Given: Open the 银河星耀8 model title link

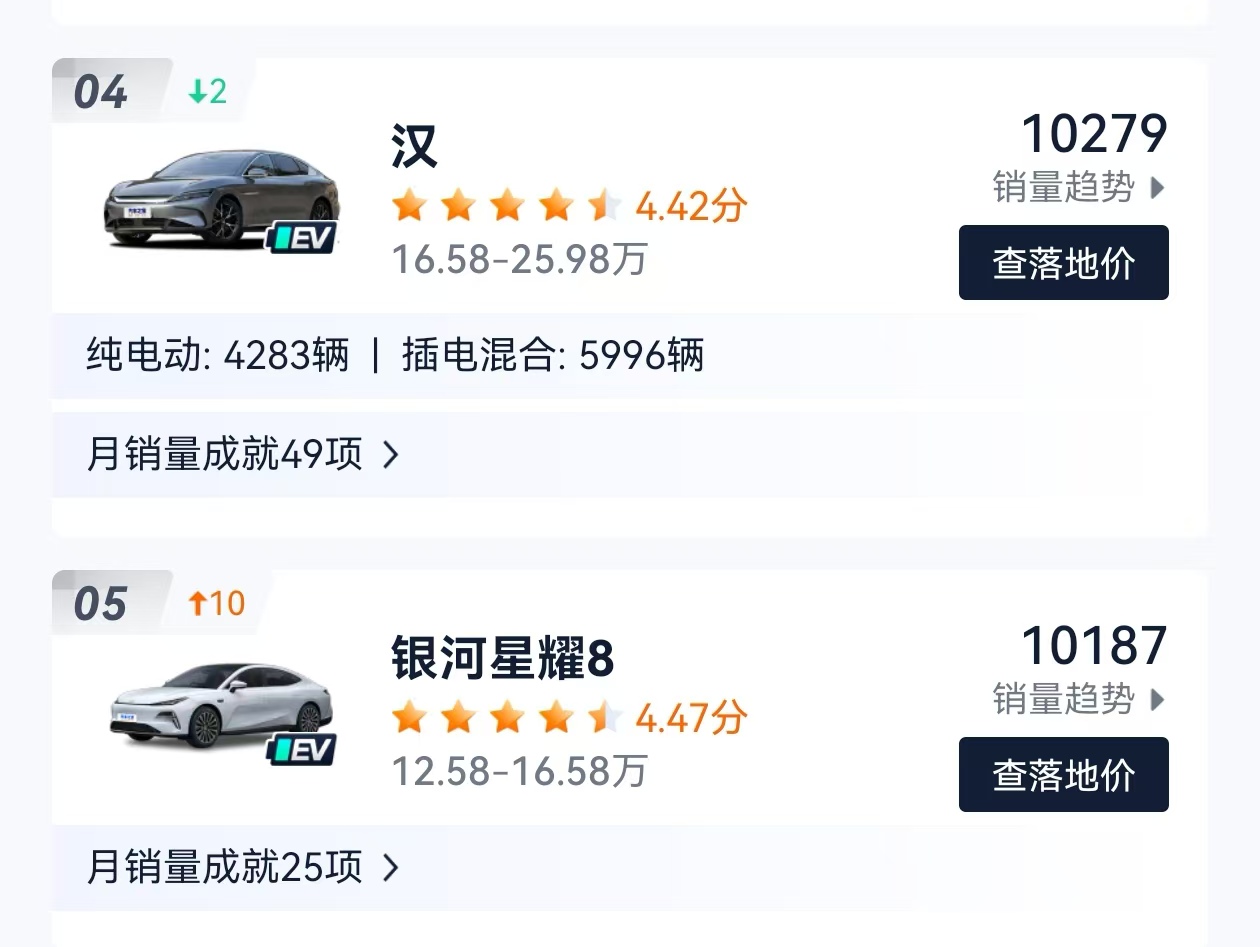Looking at the screenshot, I should pos(502,659).
